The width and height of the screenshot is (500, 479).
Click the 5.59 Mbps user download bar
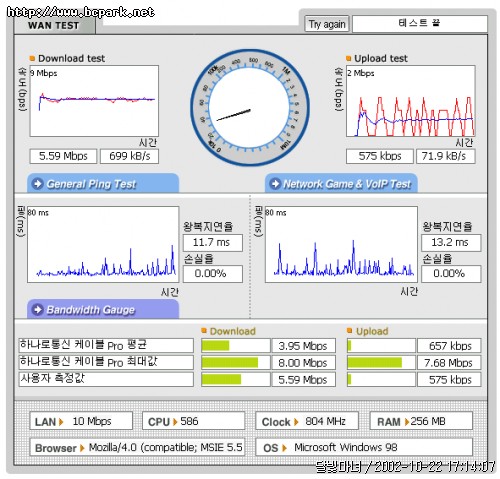pos(236,379)
